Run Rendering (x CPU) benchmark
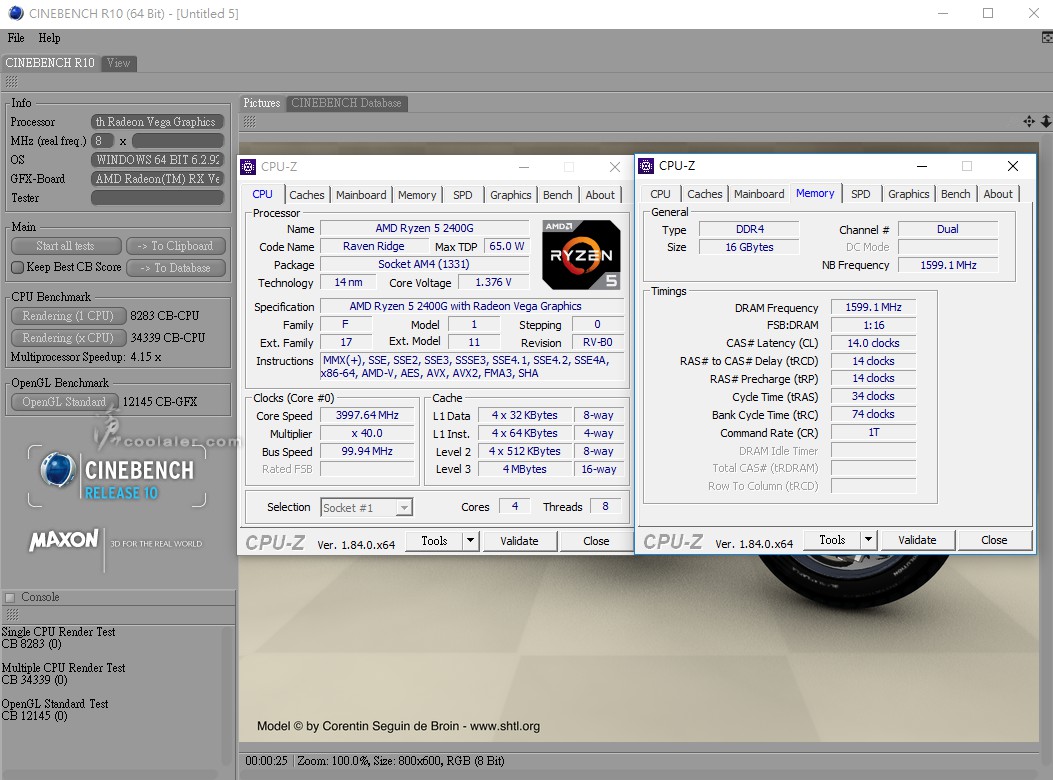 point(68,338)
